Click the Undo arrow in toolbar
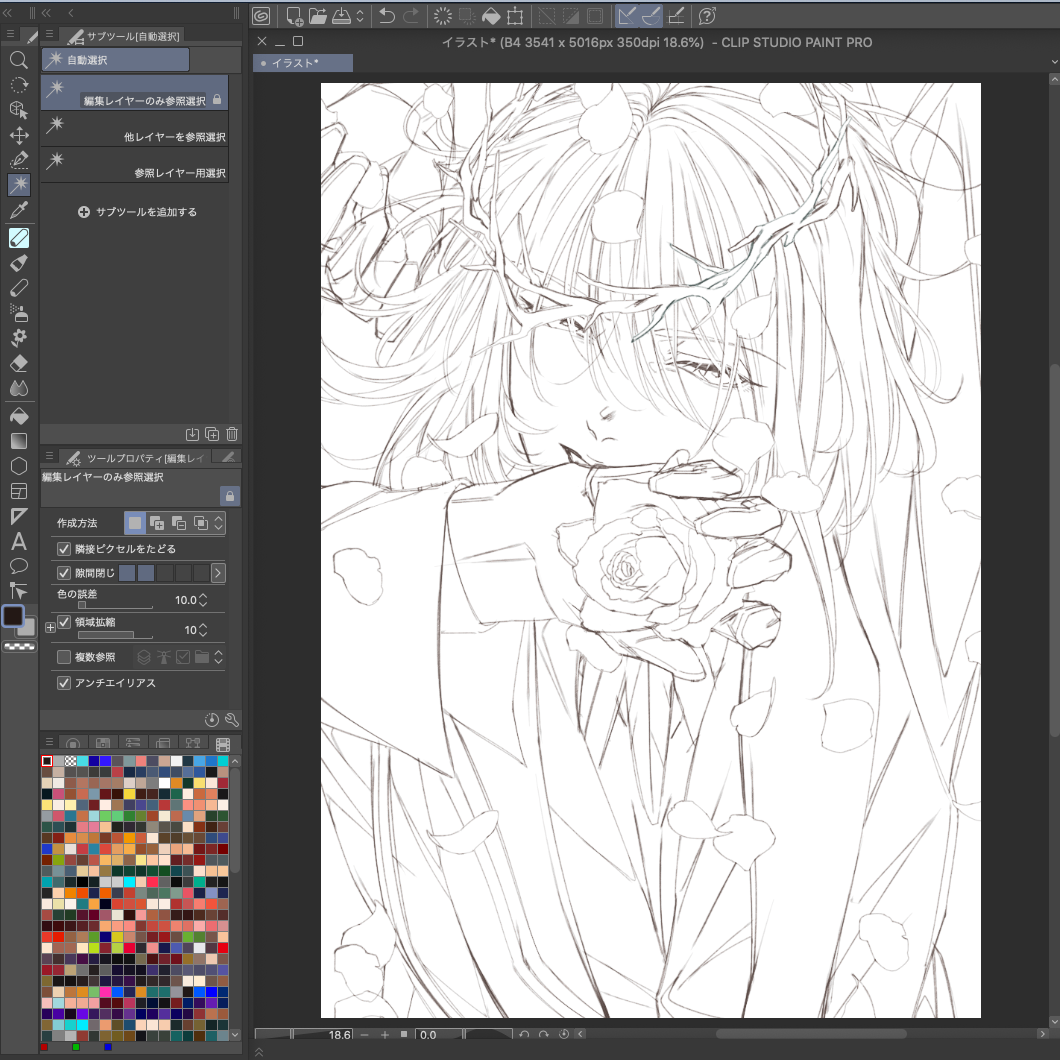 pos(387,16)
